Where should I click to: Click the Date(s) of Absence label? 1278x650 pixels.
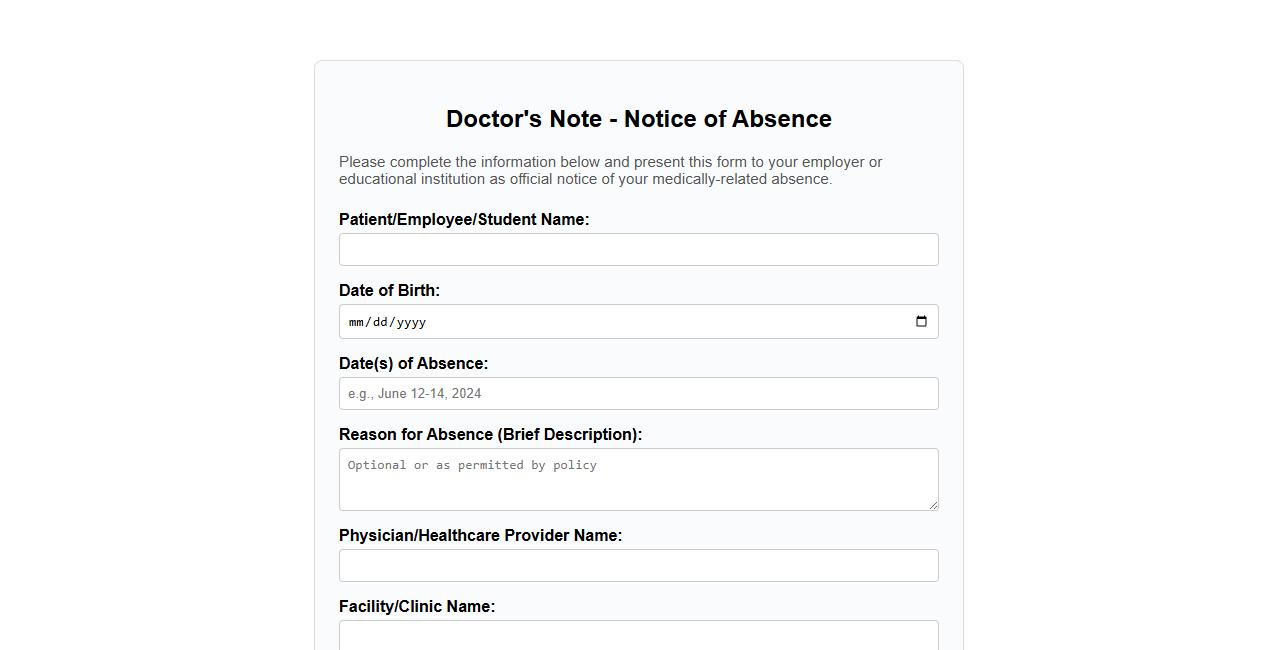[x=413, y=363]
